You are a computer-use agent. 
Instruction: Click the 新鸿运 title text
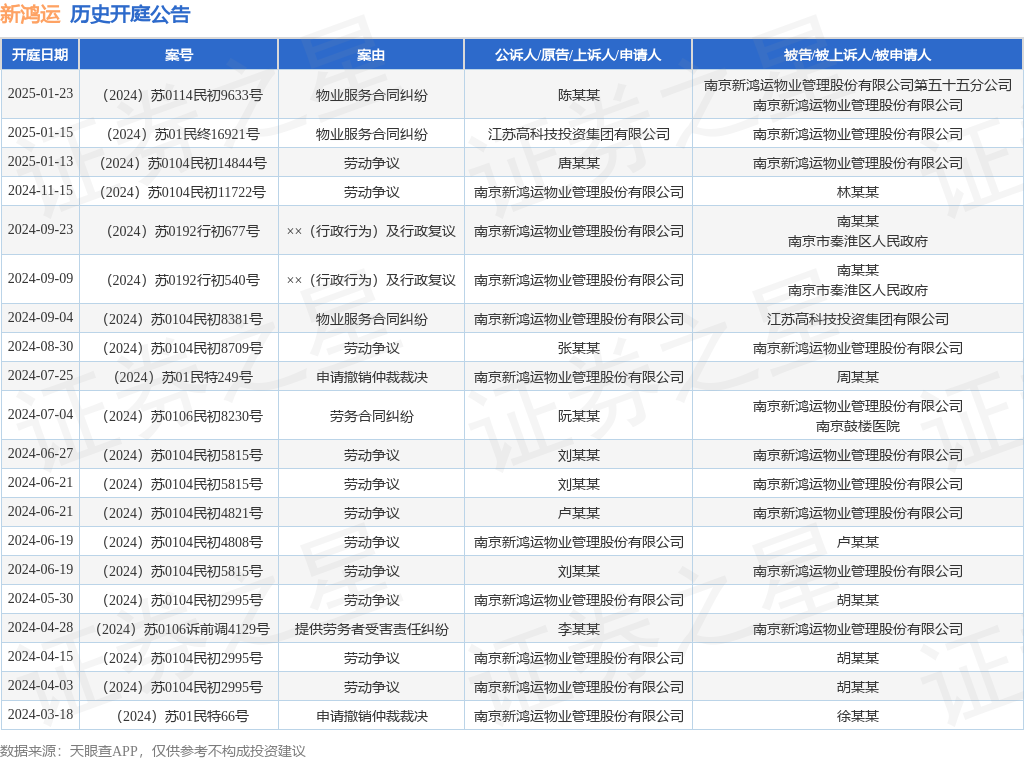pyautogui.click(x=30, y=14)
